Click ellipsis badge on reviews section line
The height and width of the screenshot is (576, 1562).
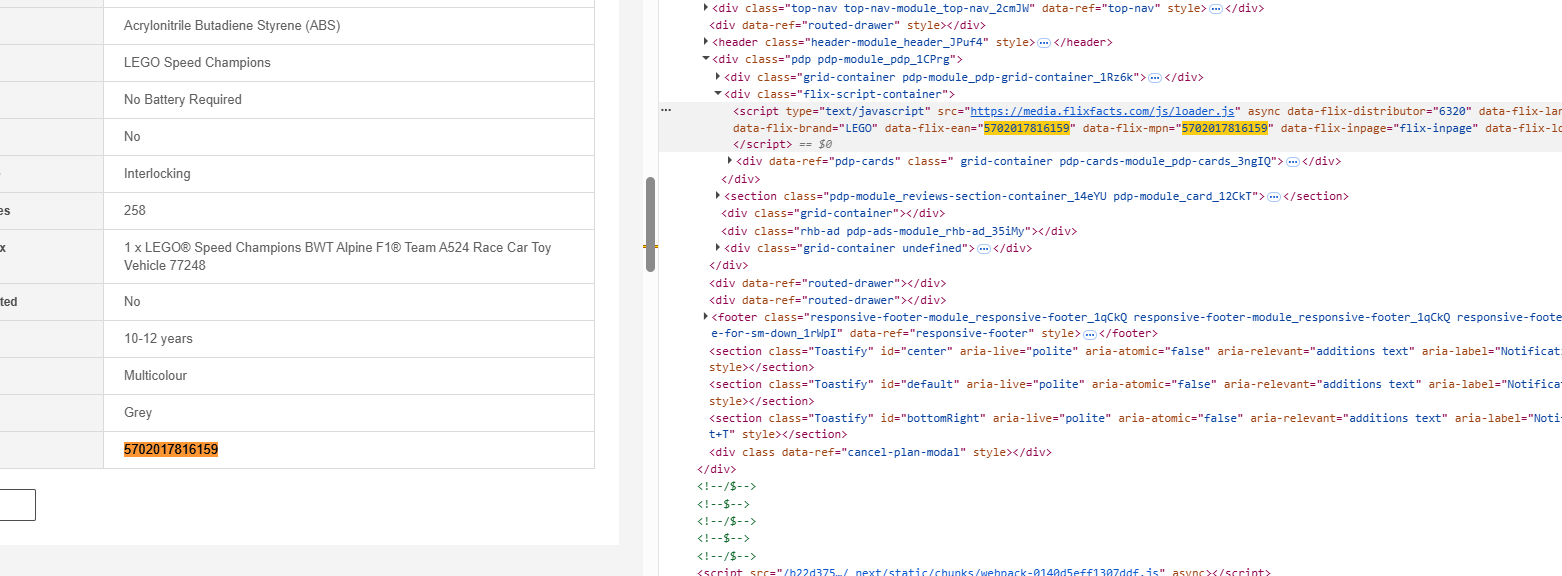1274,197
